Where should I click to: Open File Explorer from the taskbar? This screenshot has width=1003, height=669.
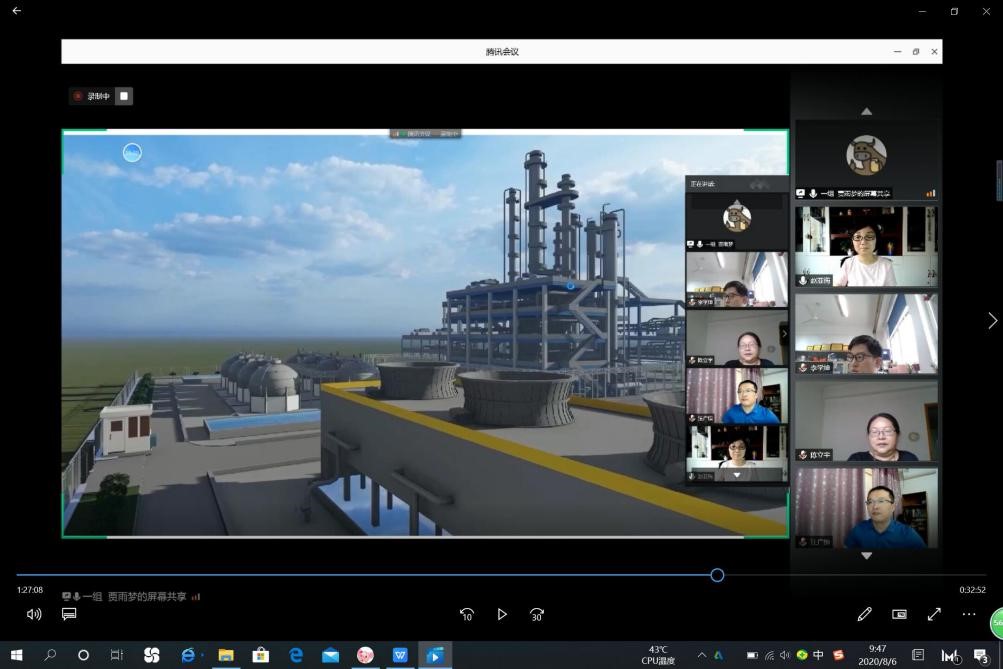(226, 655)
